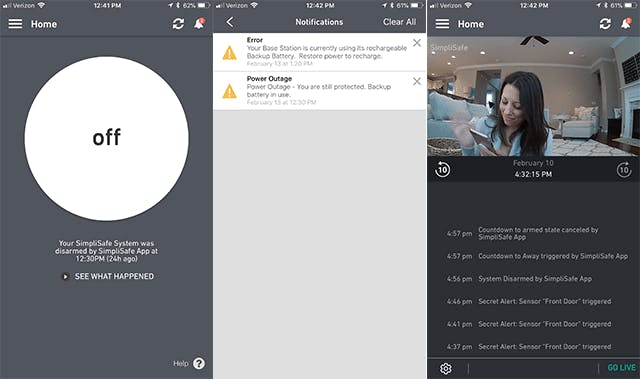Open notification bell on camera Home screen
Screen dimensions: 640x379
626,24
